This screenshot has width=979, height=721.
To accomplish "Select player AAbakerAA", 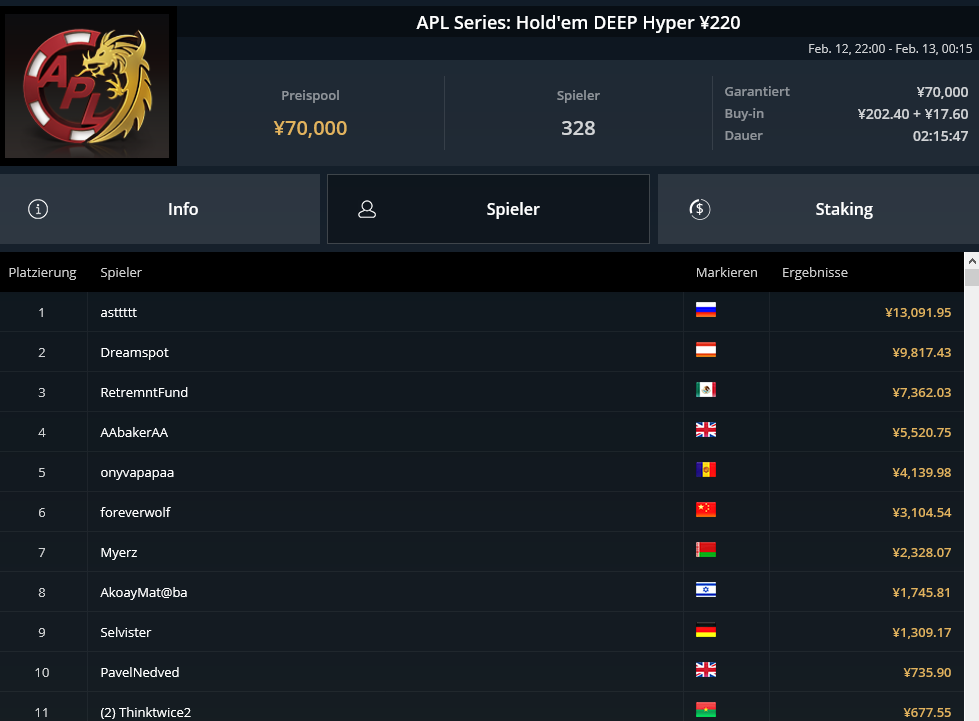I will (x=134, y=433).
